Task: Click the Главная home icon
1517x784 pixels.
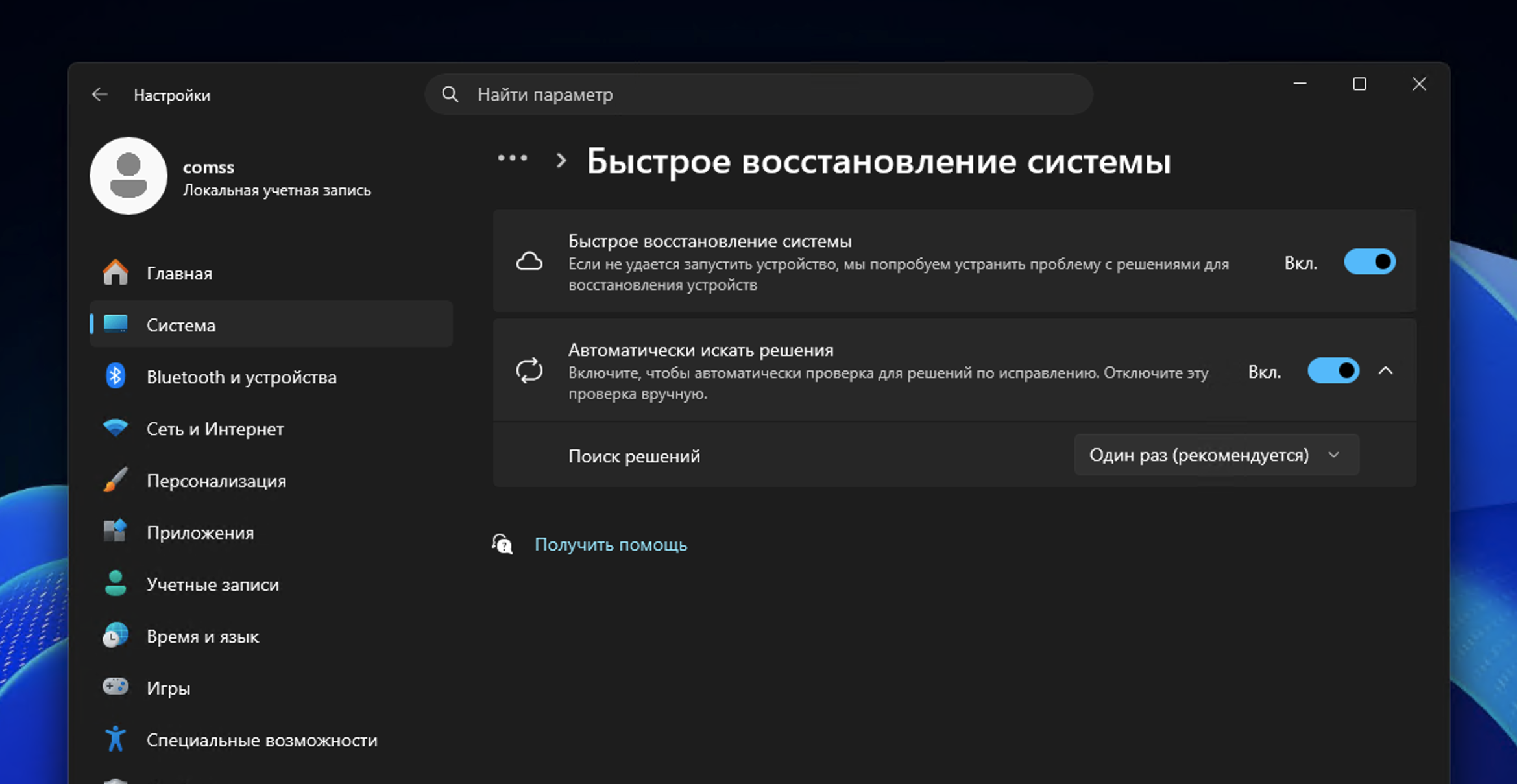Action: coord(115,273)
